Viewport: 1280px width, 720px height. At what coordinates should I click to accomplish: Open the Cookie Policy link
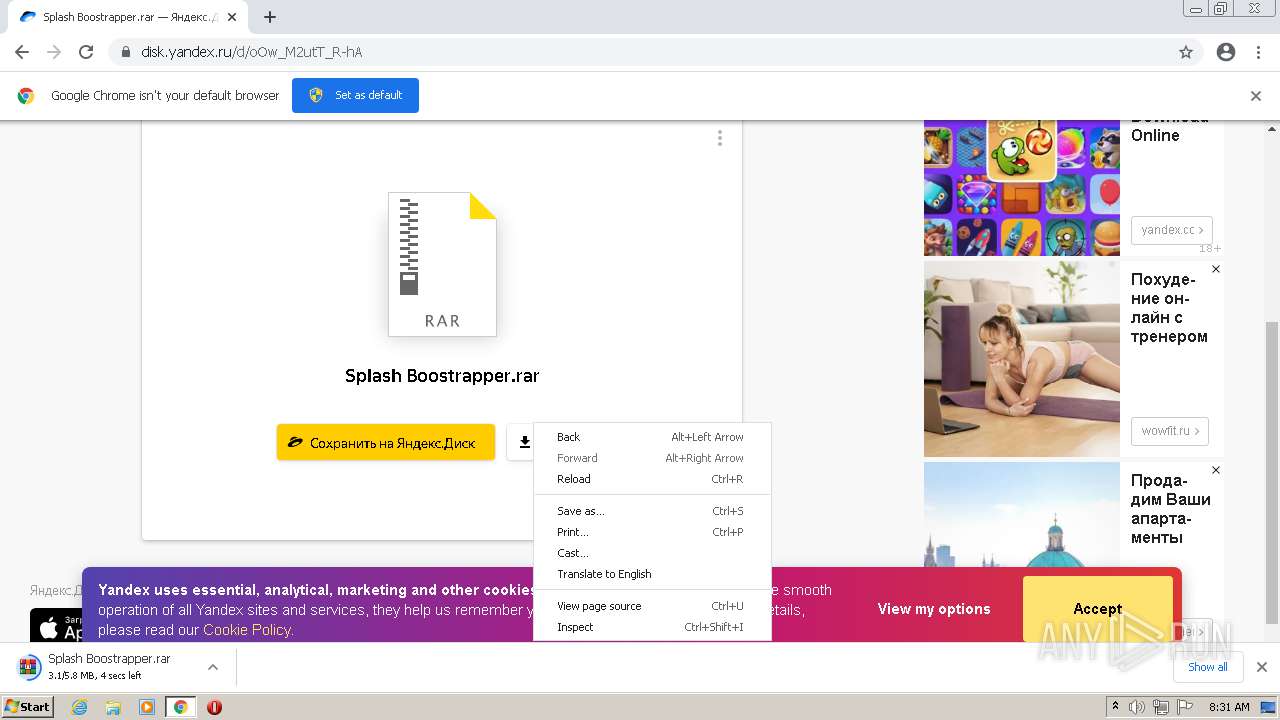click(x=246, y=630)
